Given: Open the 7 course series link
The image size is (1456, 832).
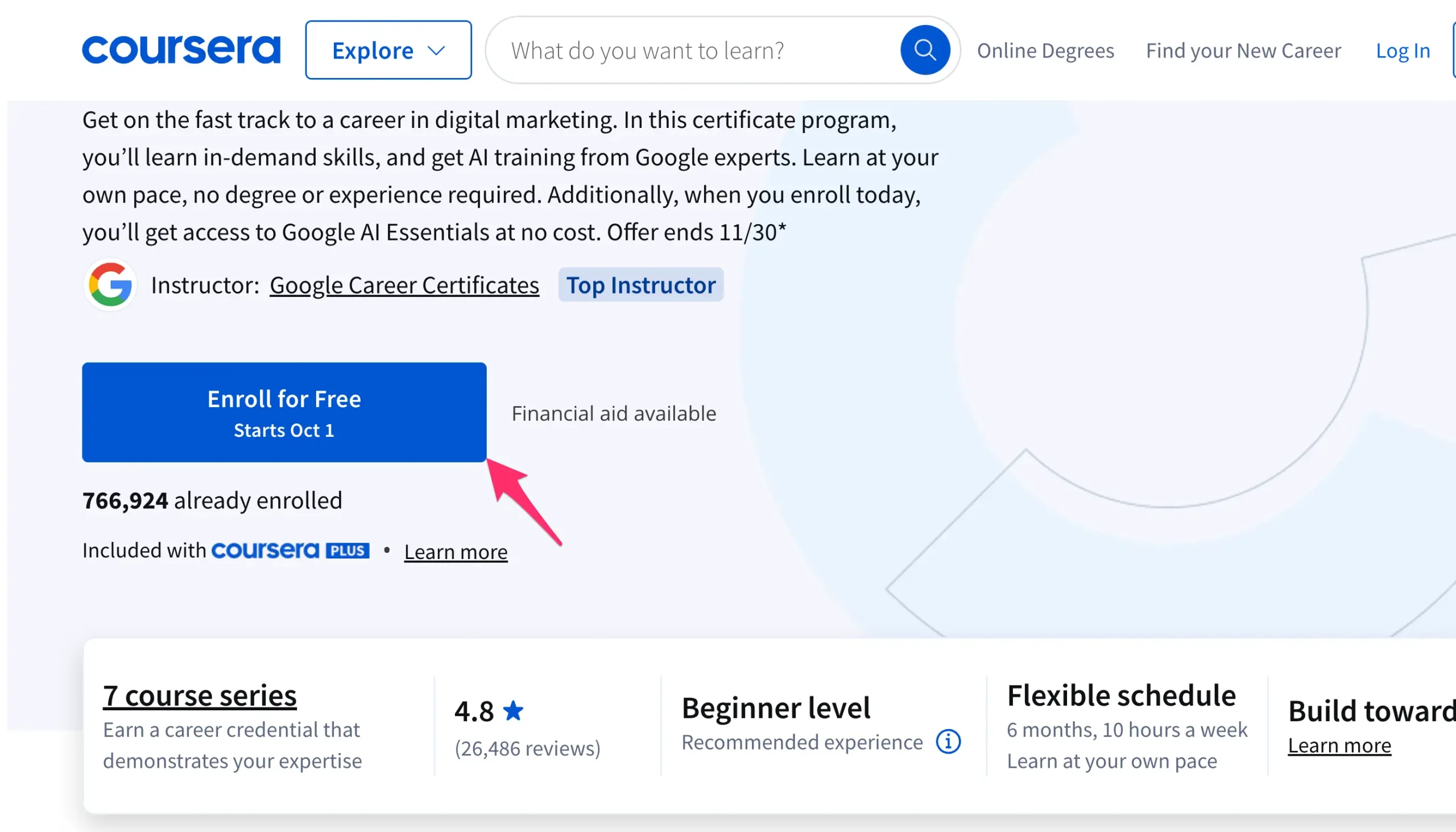Looking at the screenshot, I should tap(200, 696).
